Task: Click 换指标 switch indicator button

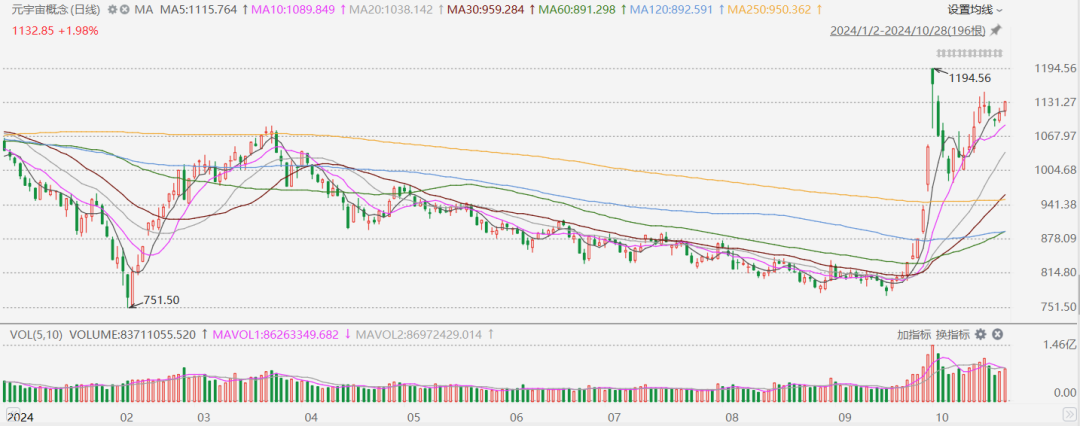Action: 953,334
